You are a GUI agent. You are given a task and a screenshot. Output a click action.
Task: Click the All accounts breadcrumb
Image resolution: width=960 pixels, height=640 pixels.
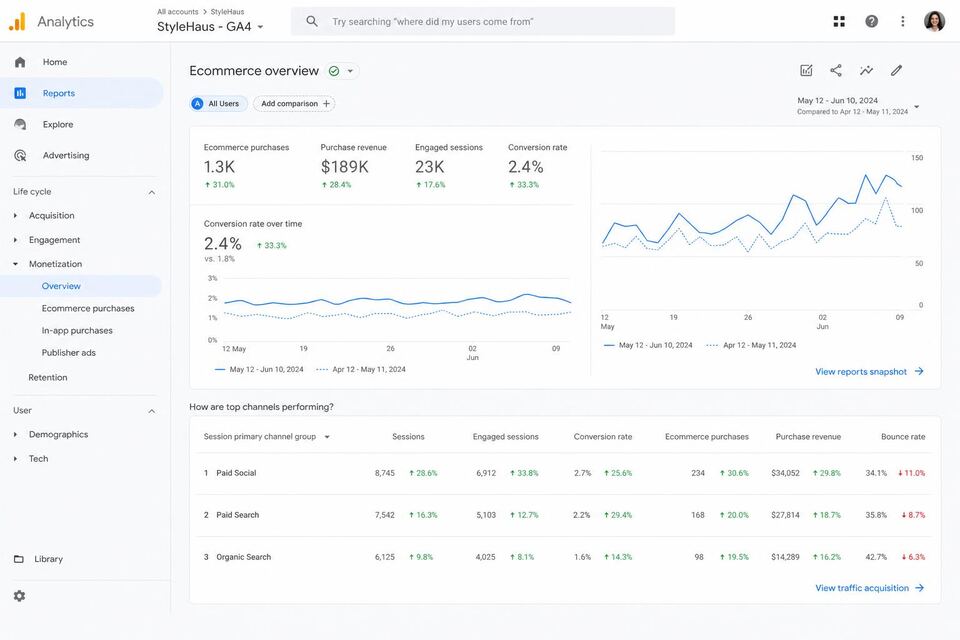(178, 12)
